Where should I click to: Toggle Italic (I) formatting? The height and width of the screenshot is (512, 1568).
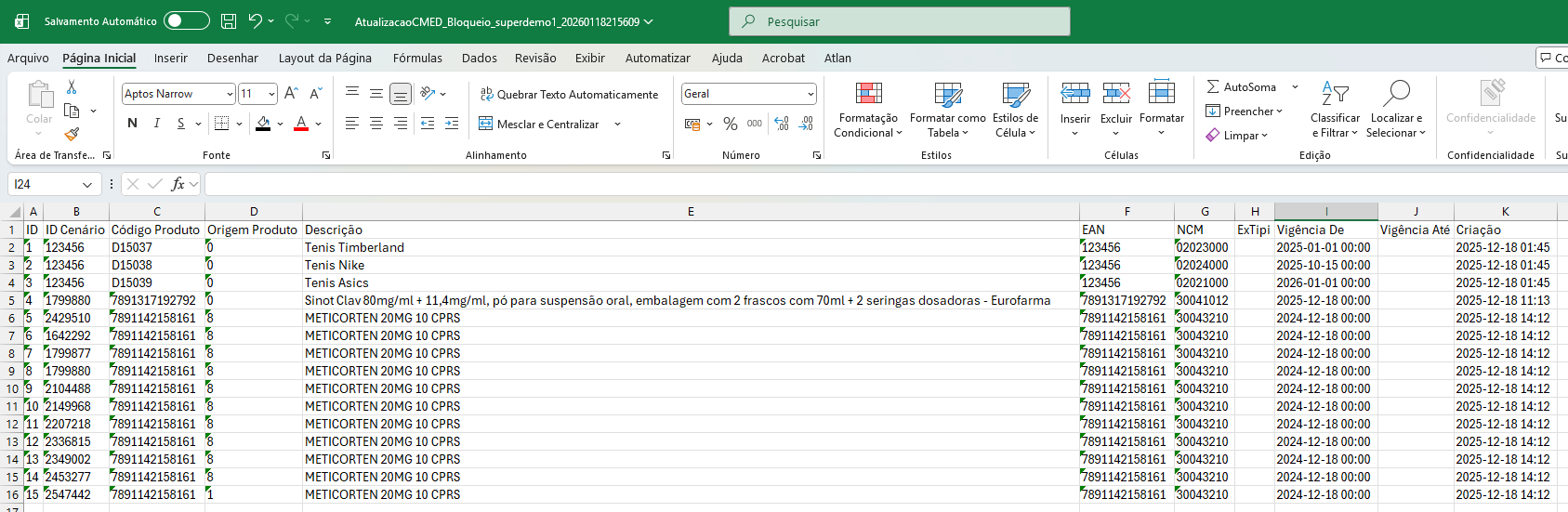156,124
